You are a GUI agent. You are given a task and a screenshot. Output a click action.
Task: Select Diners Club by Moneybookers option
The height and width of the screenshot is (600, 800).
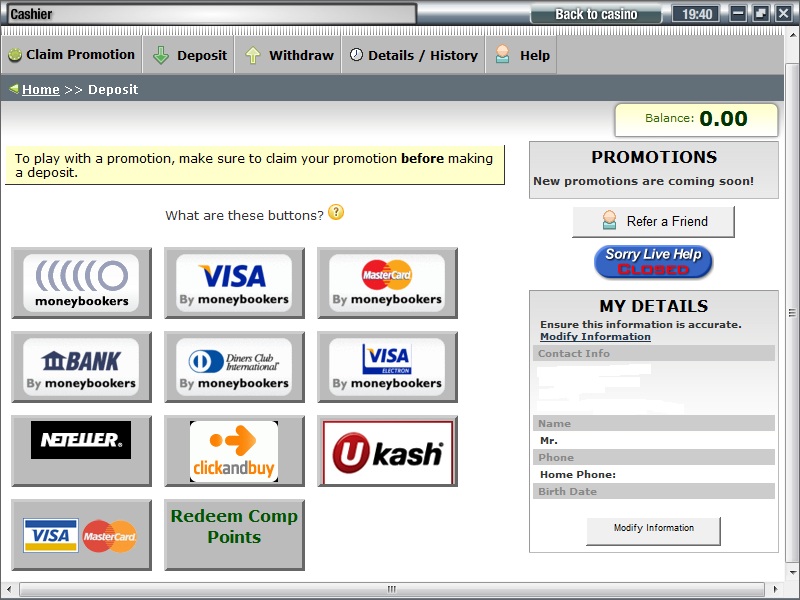click(x=234, y=367)
